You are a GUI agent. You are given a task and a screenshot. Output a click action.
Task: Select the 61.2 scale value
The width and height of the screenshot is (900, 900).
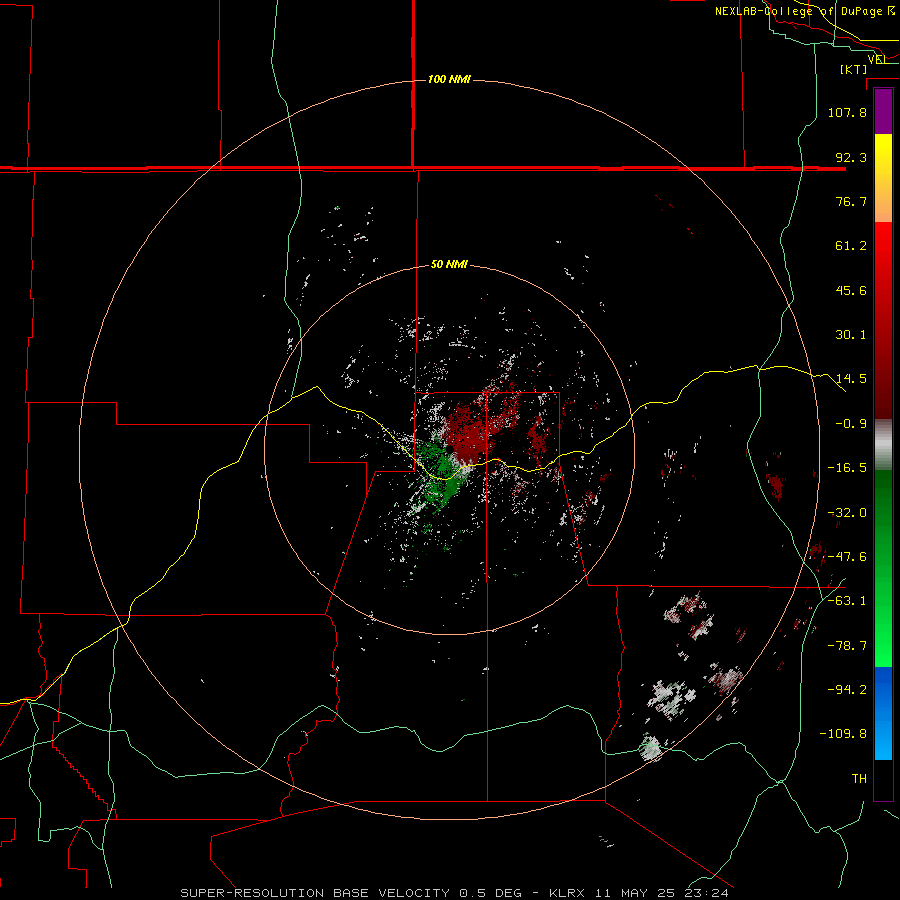click(851, 246)
